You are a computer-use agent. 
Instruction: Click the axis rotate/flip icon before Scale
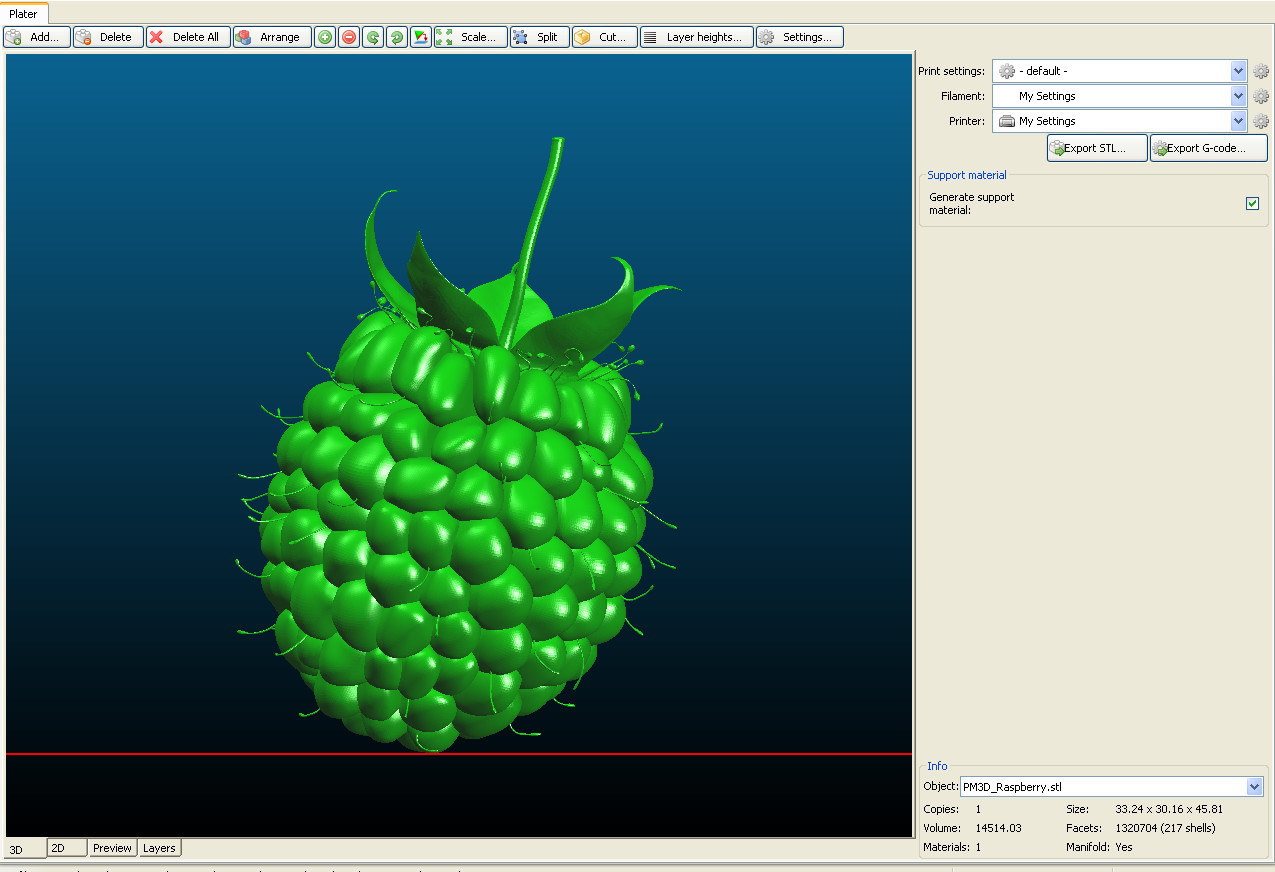[x=421, y=37]
